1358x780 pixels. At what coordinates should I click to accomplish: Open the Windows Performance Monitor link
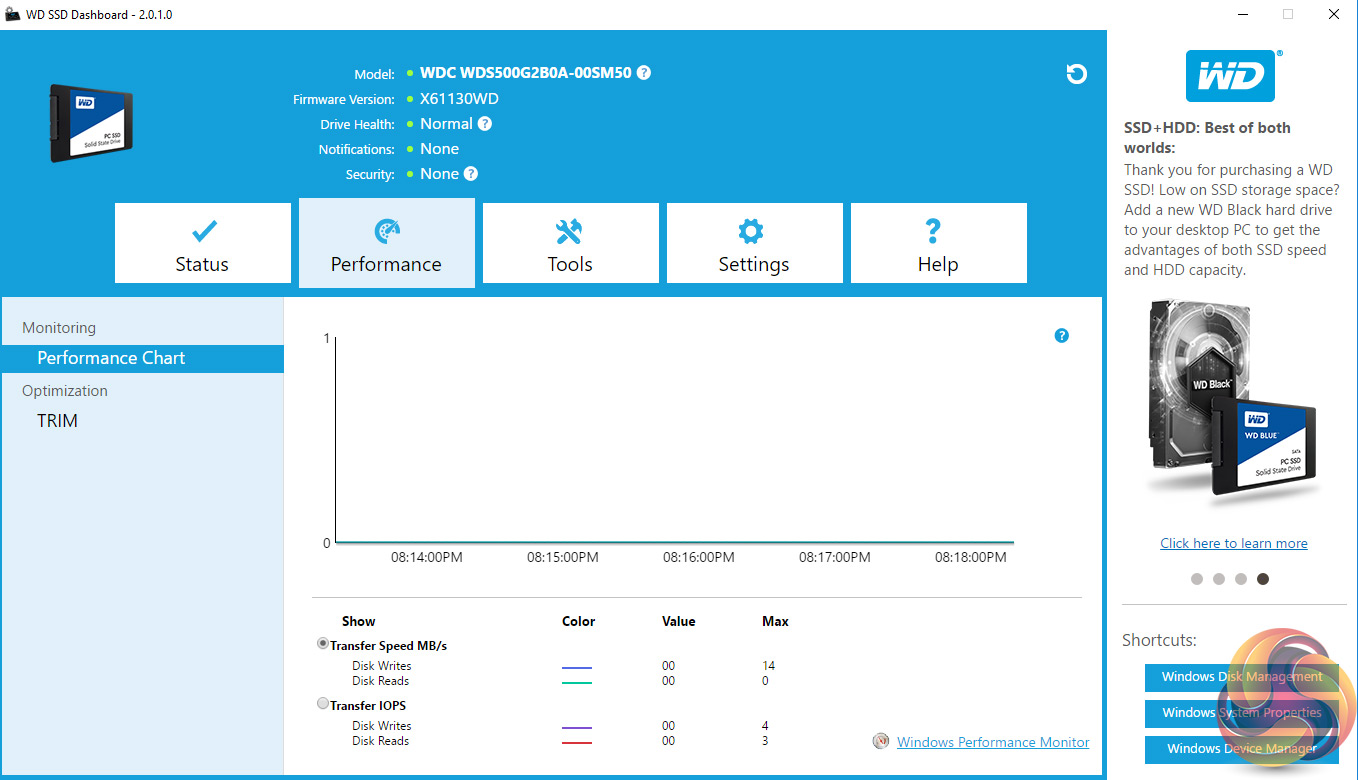[x=993, y=742]
